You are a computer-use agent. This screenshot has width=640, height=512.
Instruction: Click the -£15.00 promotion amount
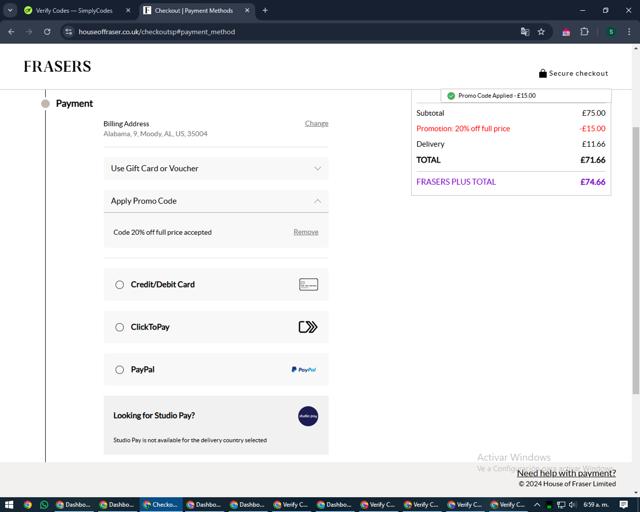pos(592,129)
